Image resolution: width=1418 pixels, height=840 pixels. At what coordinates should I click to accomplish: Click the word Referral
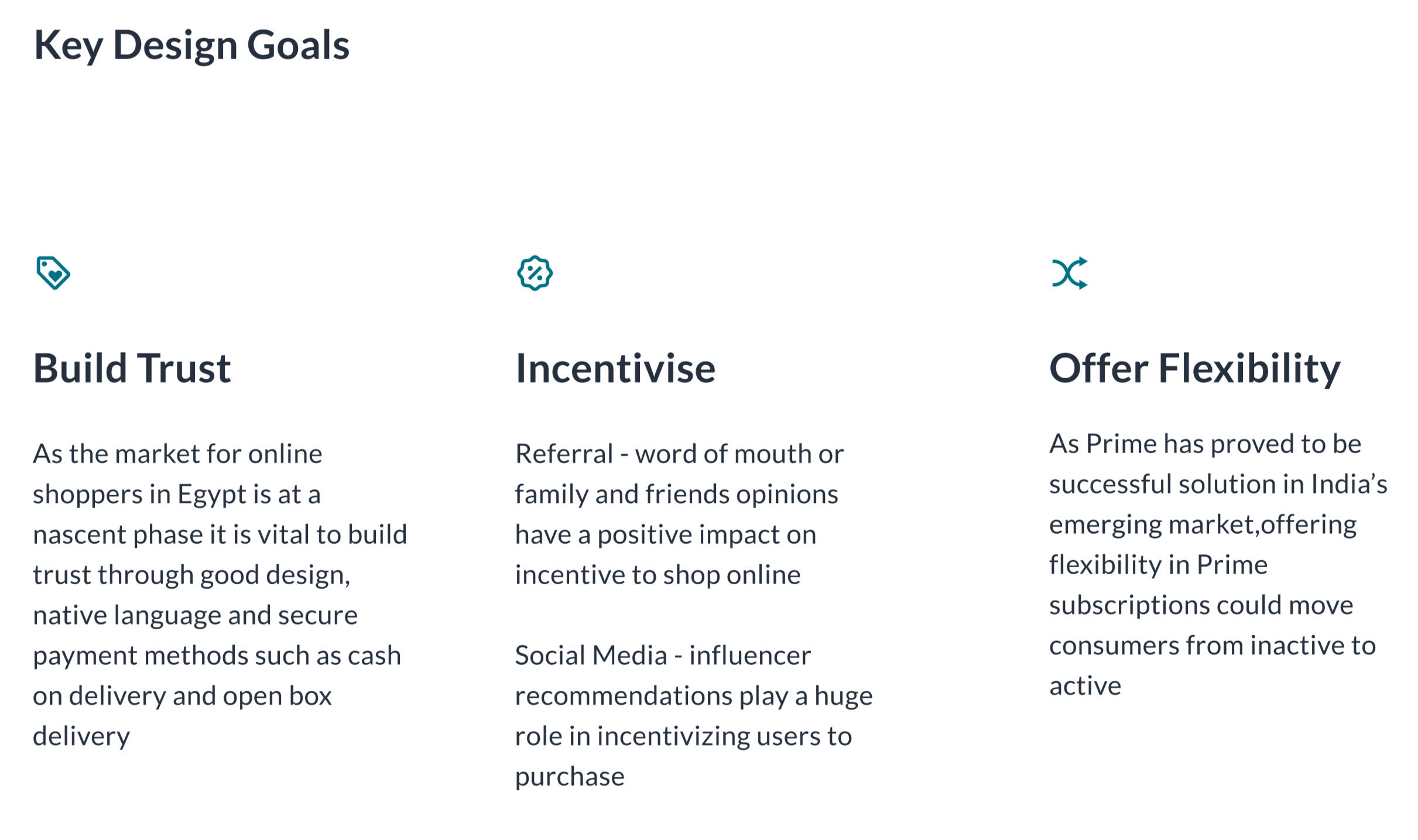(564, 454)
